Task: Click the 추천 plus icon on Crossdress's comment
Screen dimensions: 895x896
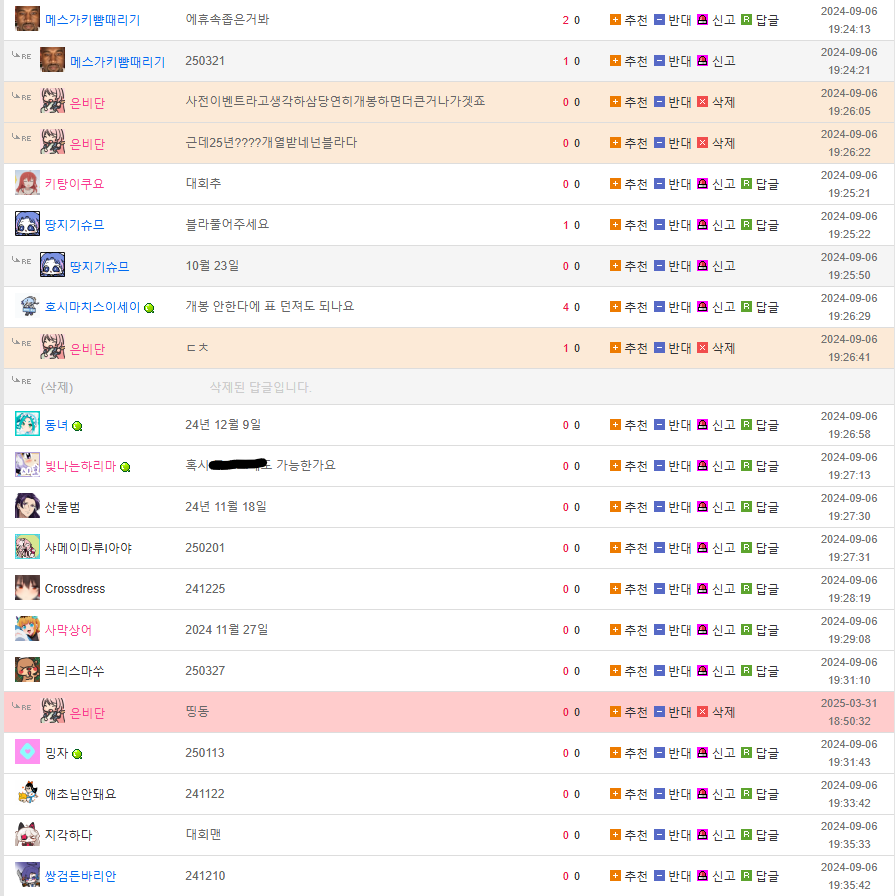Action: [615, 589]
